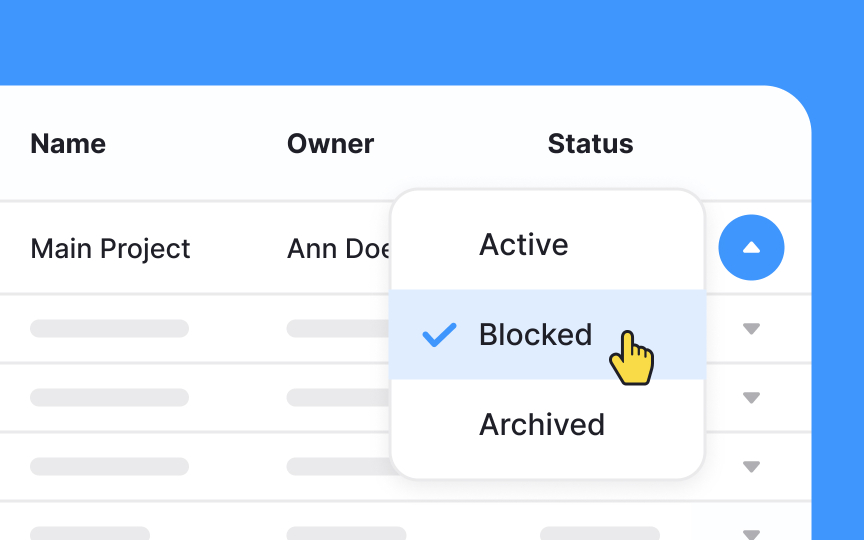
Task: Click the Ann Doe owner cell
Action: (x=338, y=248)
